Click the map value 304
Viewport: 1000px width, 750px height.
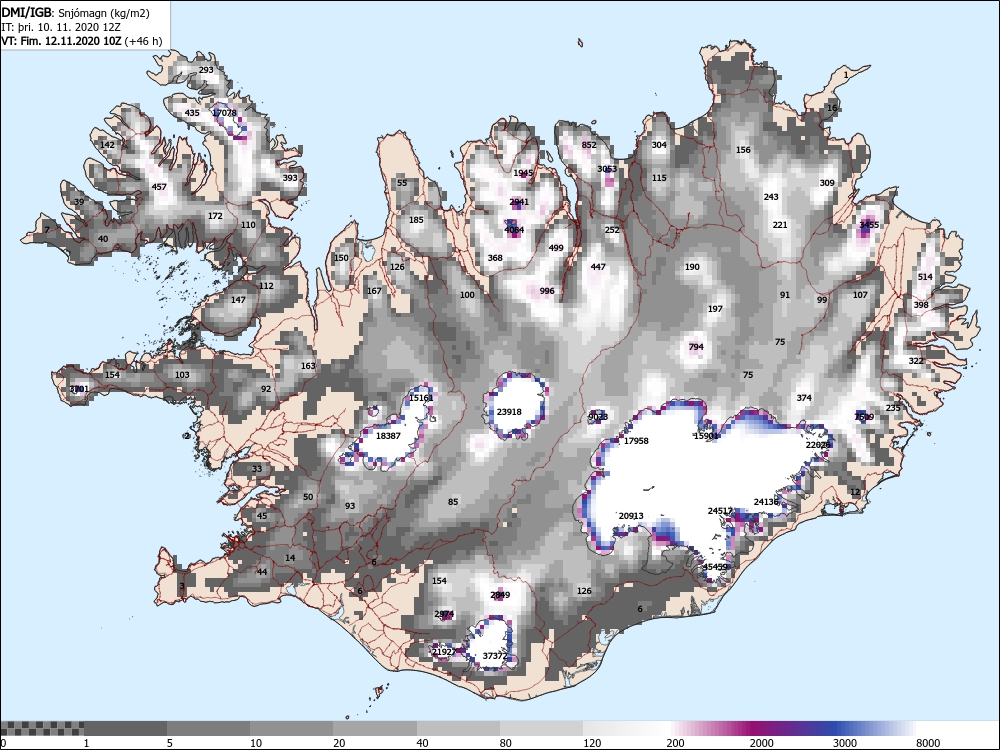659,145
